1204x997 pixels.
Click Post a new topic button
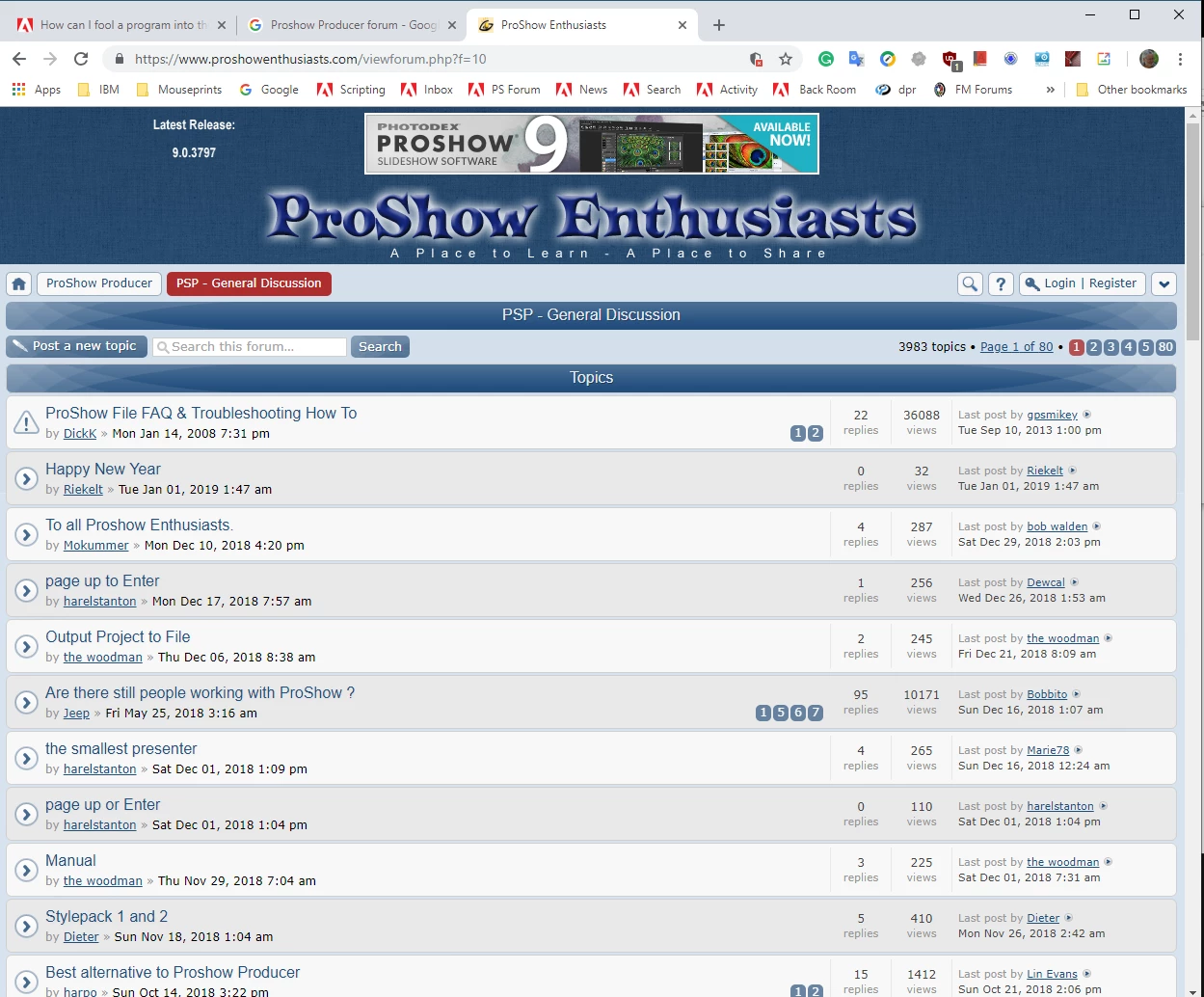pyautogui.click(x=77, y=346)
